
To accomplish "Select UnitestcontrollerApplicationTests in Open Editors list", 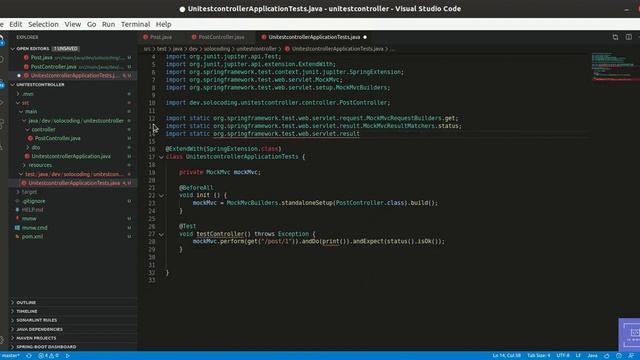I will coord(74,76).
